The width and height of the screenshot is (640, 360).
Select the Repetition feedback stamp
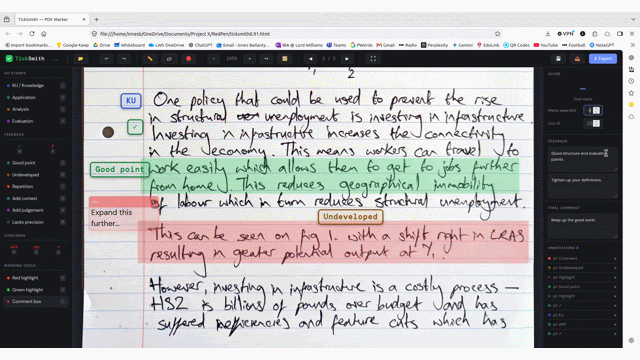click(x=36, y=187)
